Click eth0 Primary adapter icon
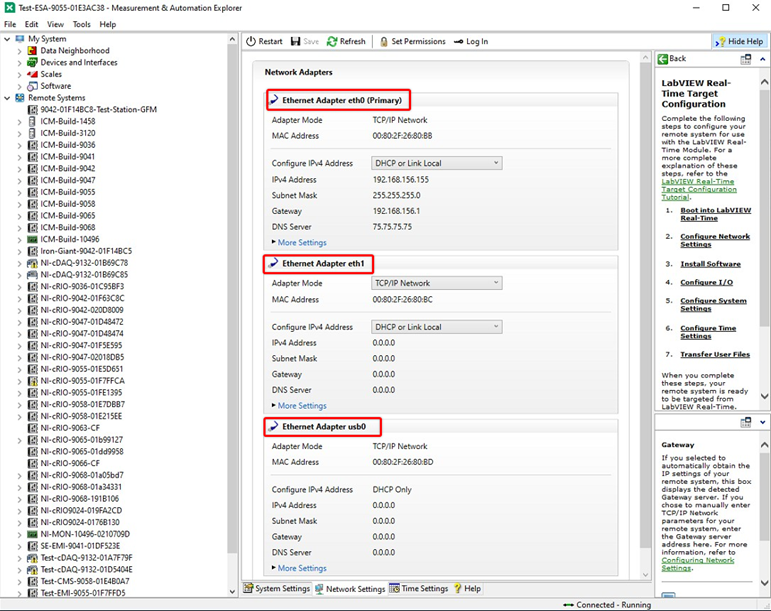This screenshot has height=611, width=771. click(x=274, y=100)
